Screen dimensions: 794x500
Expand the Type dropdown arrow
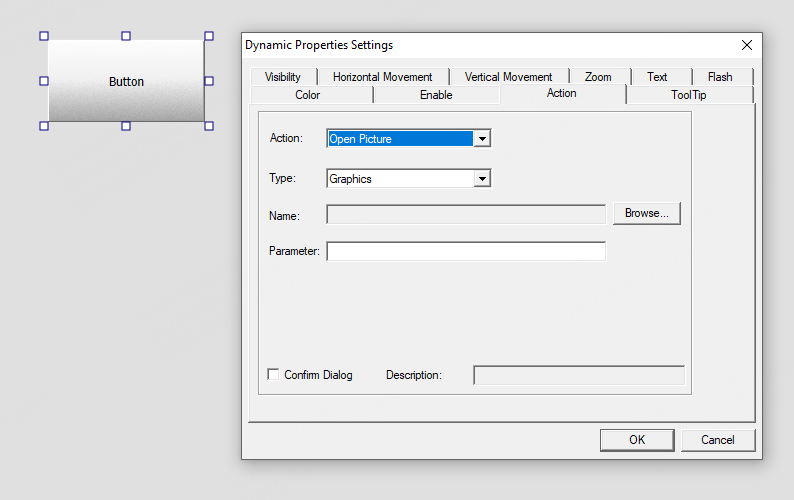point(483,178)
